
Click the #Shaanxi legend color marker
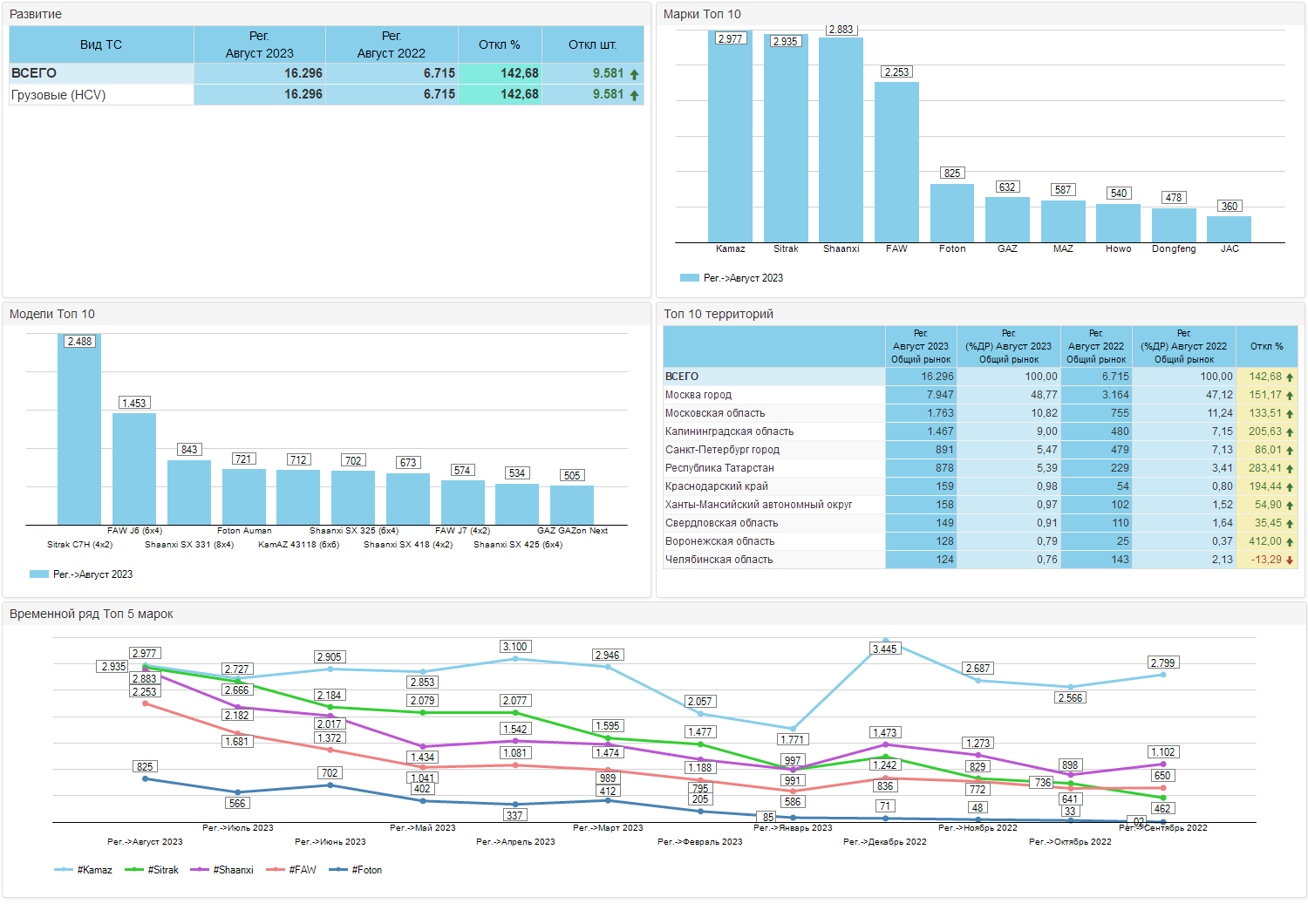tap(200, 870)
